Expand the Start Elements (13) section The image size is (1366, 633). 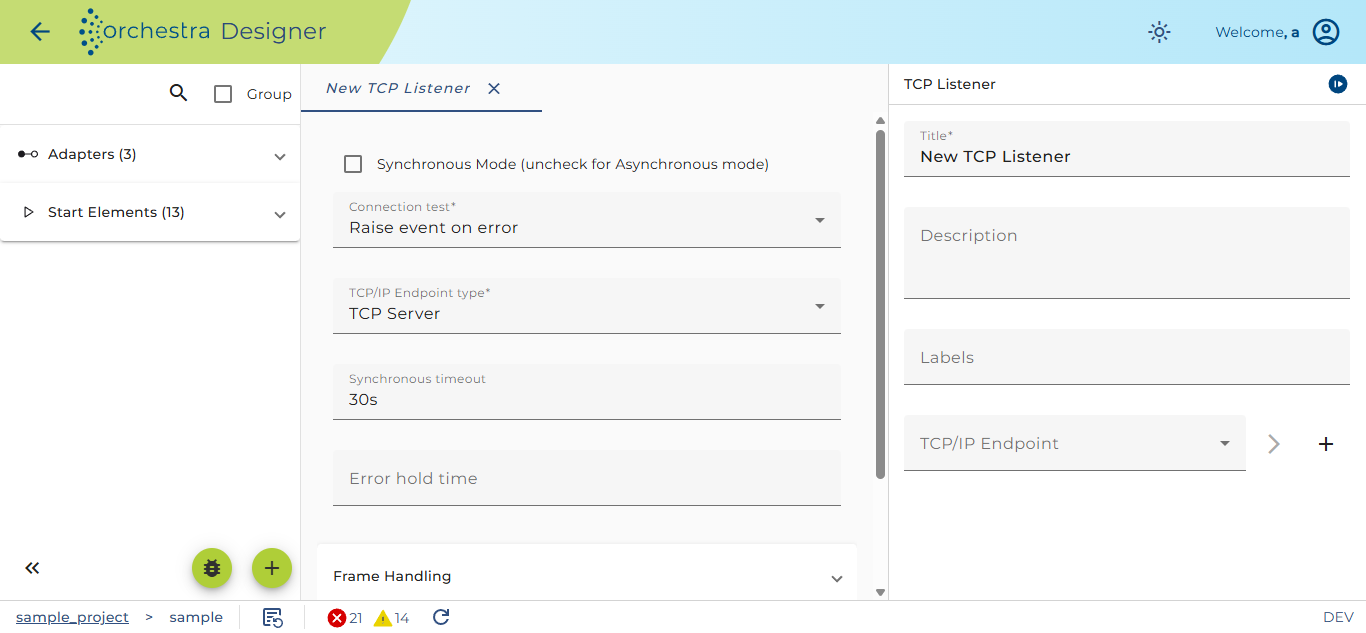click(x=150, y=212)
